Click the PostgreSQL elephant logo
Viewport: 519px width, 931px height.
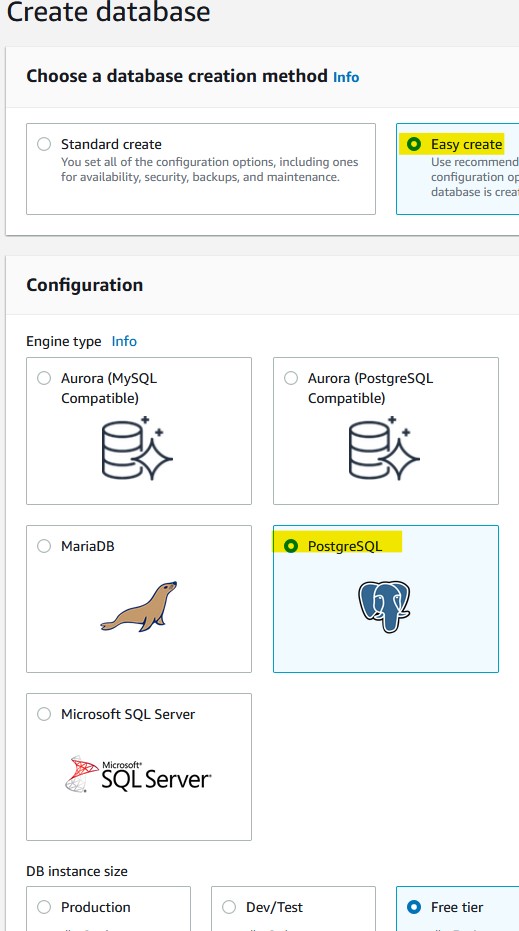coord(384,606)
